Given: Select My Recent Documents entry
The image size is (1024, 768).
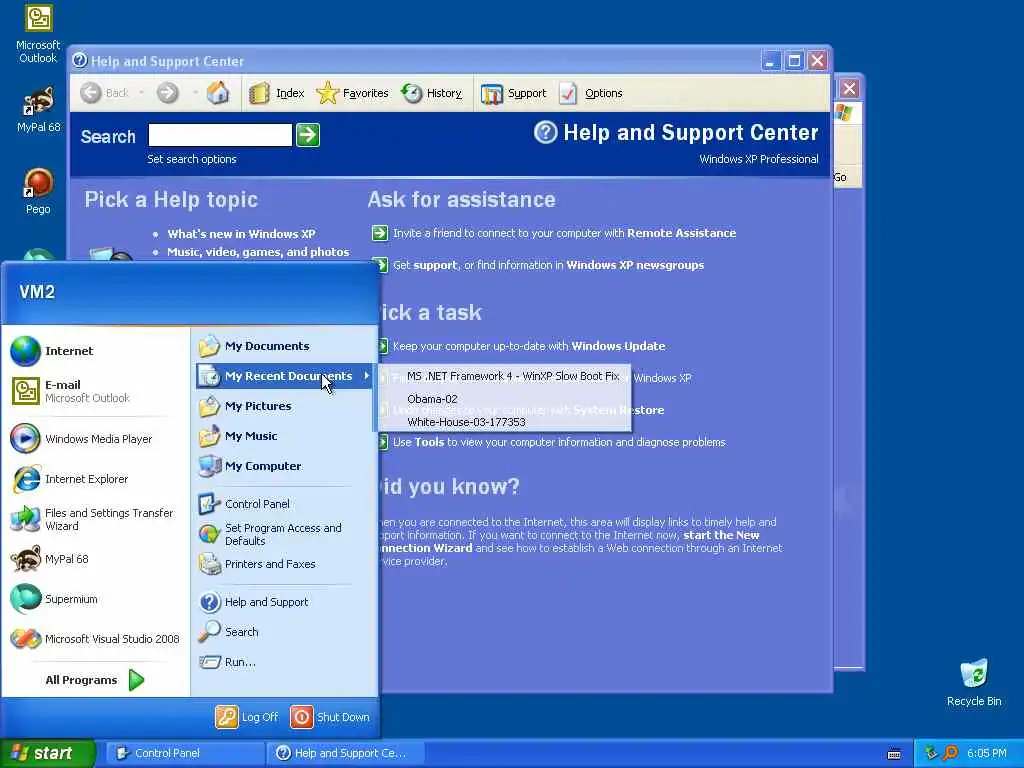Looking at the screenshot, I should (x=284, y=376).
